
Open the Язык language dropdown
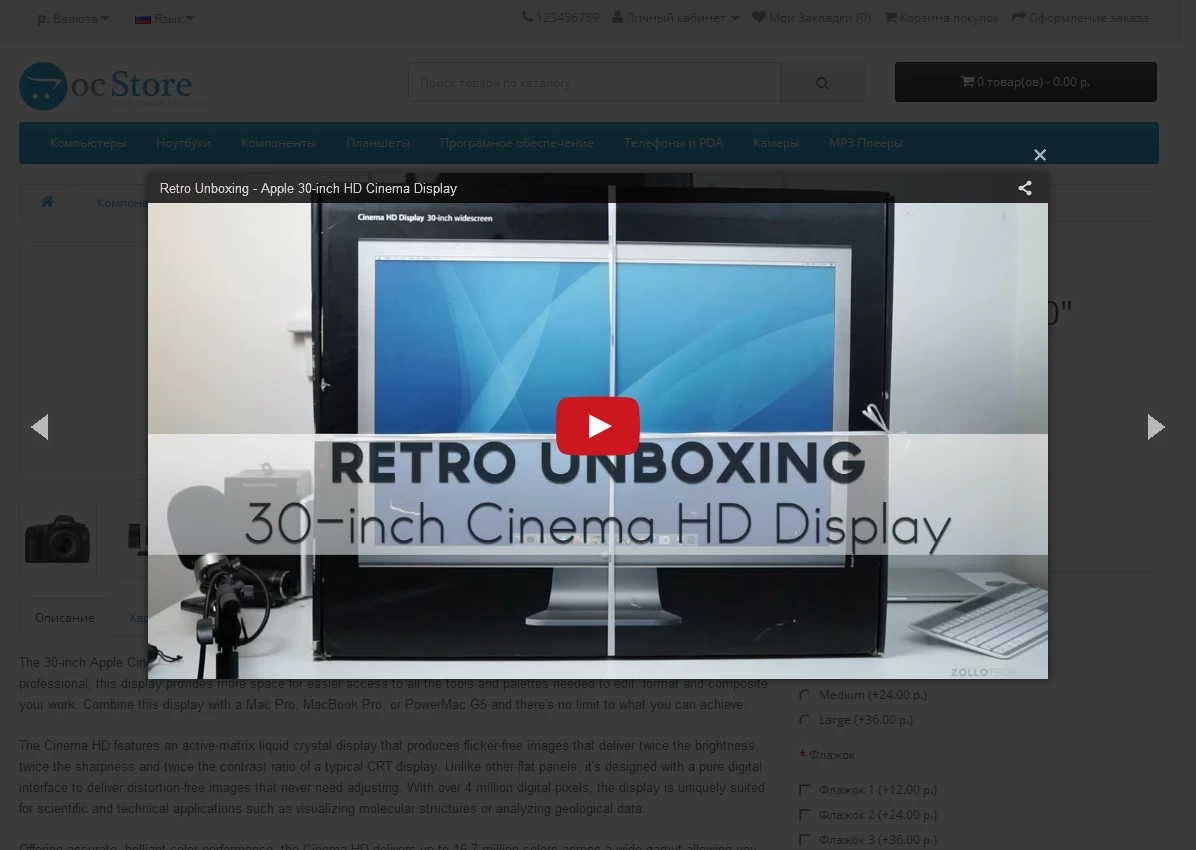(164, 18)
